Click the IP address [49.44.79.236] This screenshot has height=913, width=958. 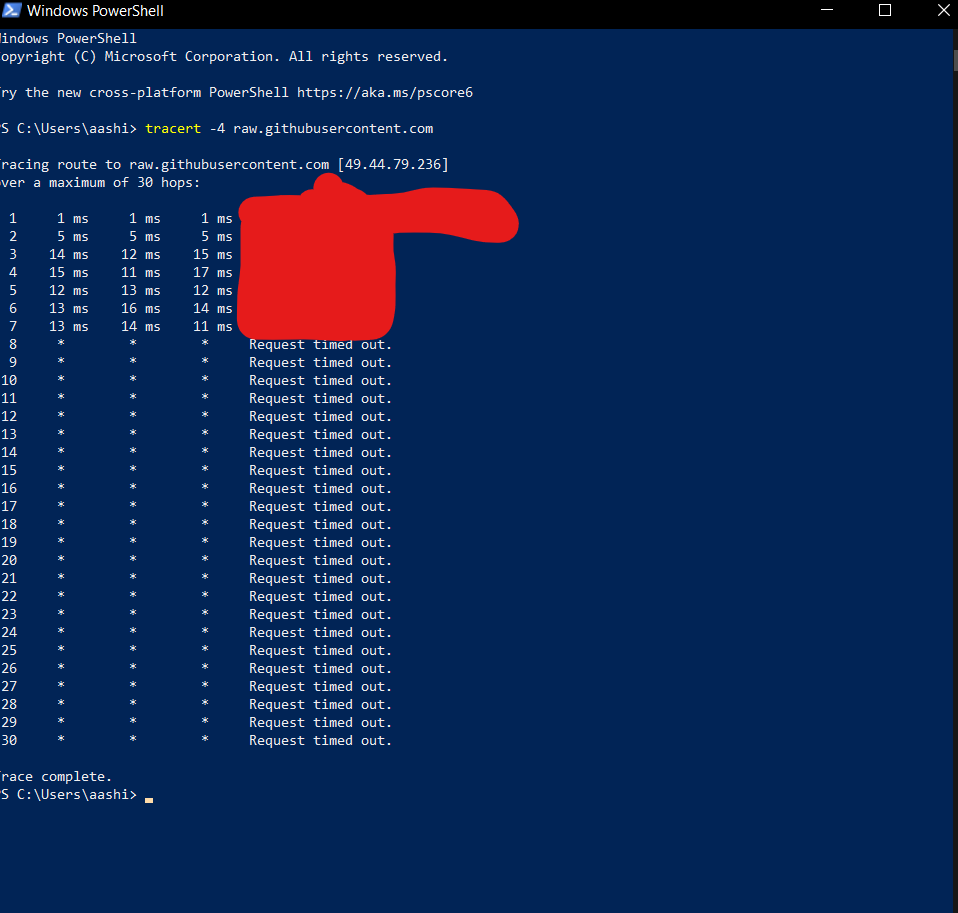point(393,164)
